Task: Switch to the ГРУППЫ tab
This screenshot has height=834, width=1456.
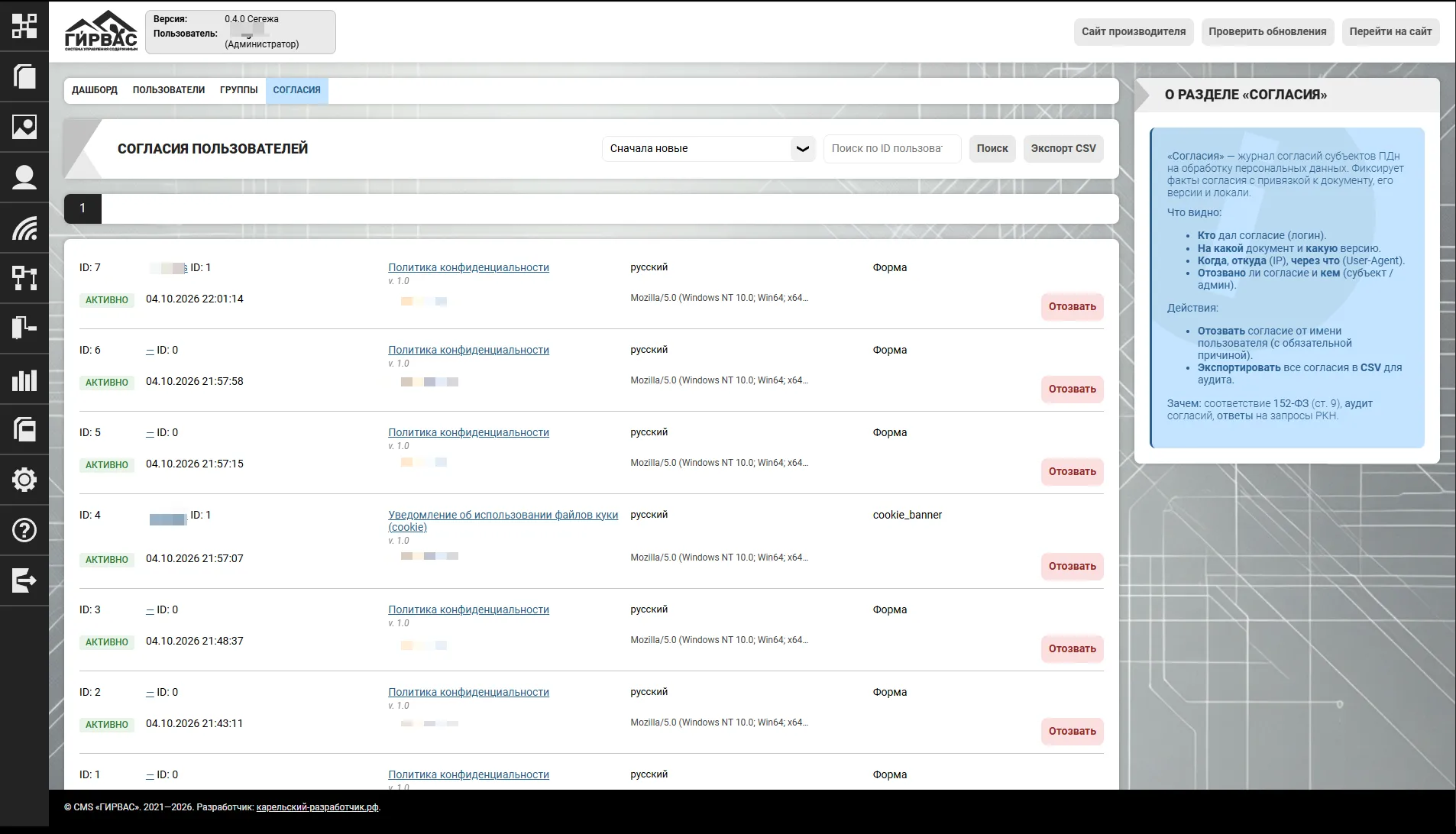Action: click(238, 90)
